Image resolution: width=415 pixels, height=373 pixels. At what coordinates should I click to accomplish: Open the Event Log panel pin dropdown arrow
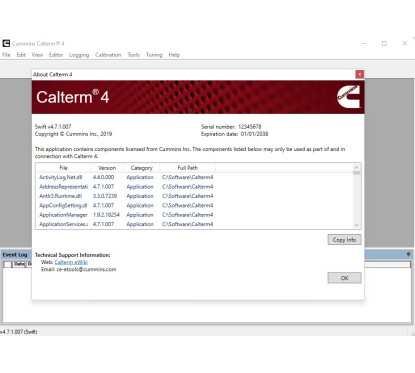[x=408, y=254]
